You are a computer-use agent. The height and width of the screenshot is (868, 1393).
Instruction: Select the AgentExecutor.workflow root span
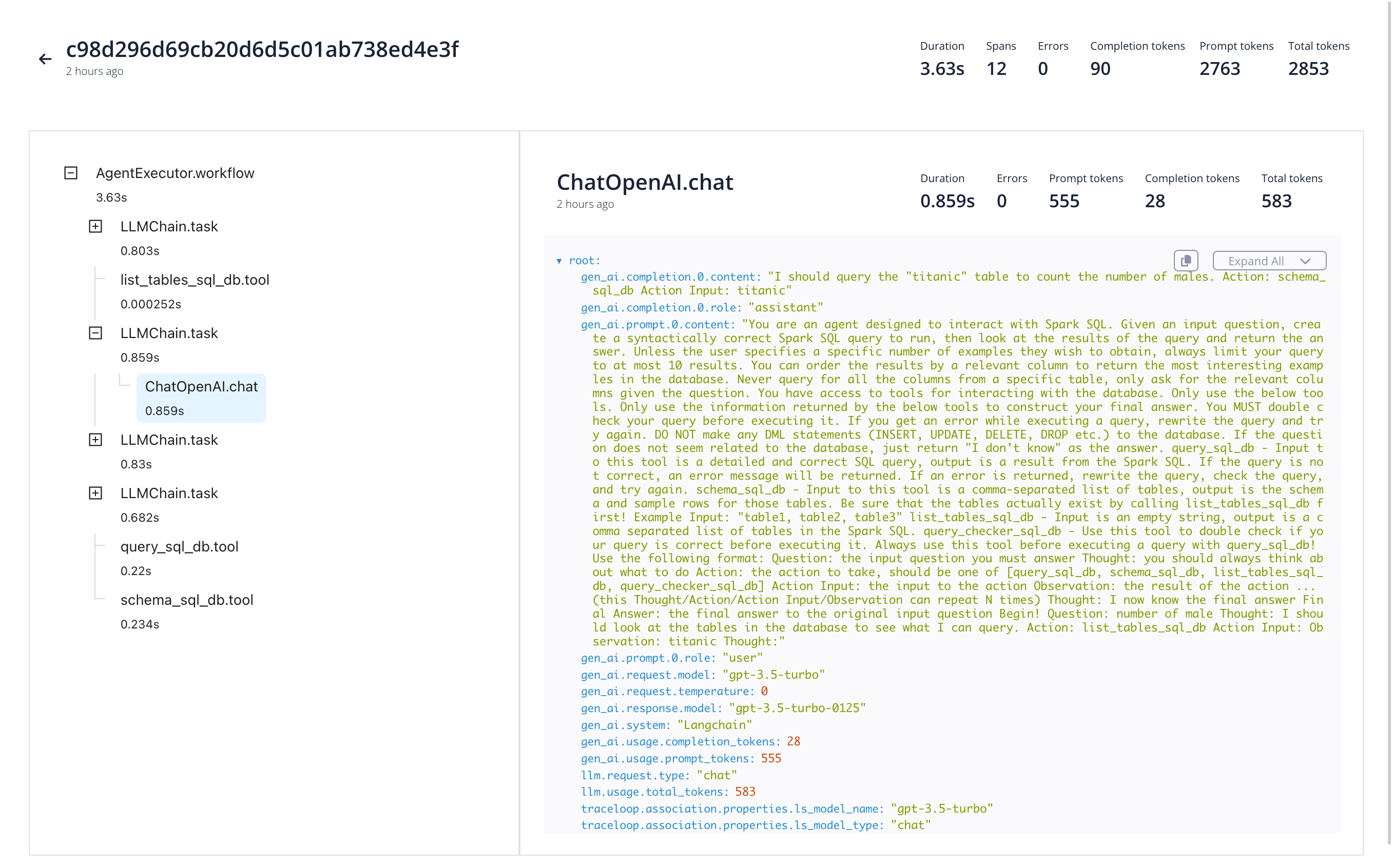pyautogui.click(x=175, y=185)
